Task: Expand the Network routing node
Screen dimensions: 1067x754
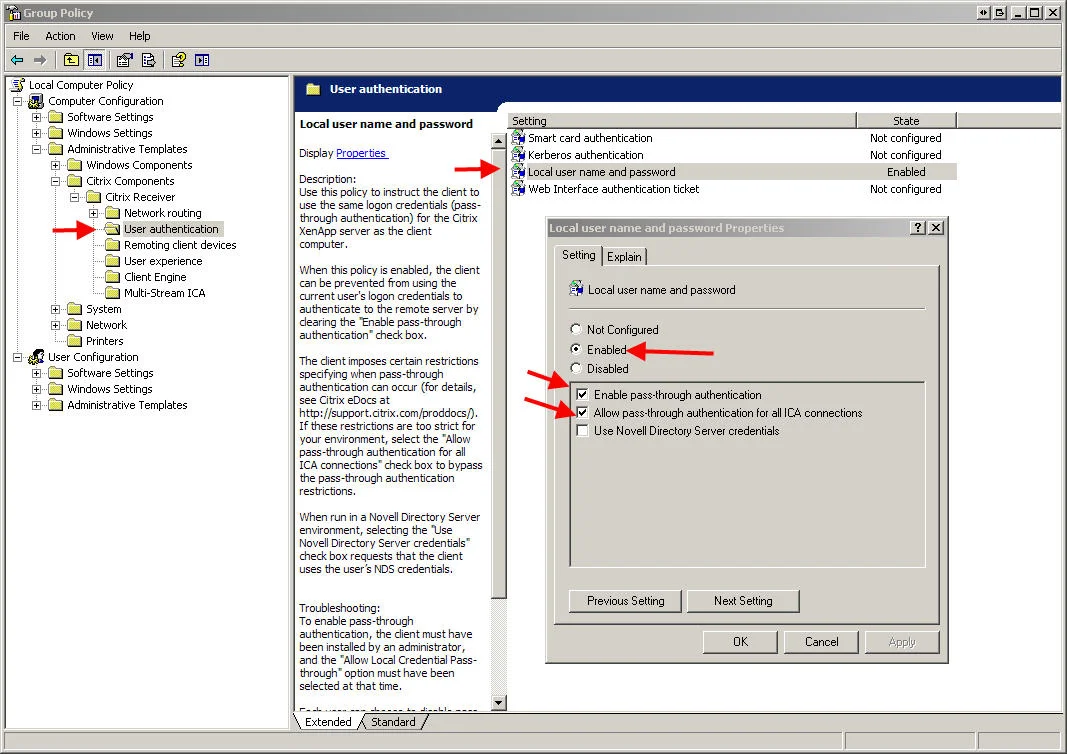Action: click(93, 213)
